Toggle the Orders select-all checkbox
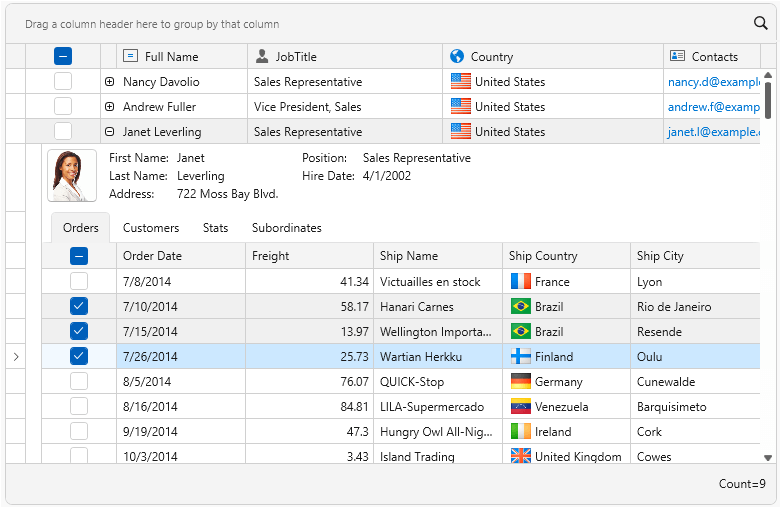This screenshot has height=508, width=780. pos(79,256)
